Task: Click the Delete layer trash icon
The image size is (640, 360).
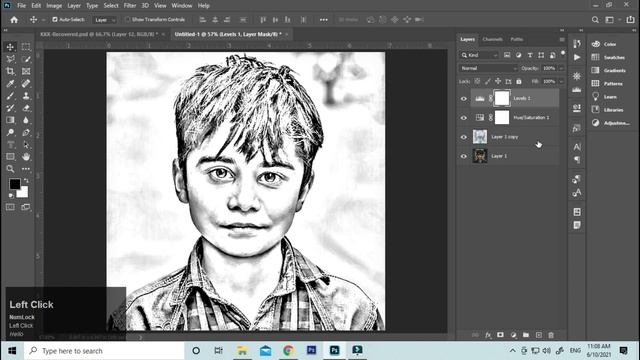Action: point(551,335)
